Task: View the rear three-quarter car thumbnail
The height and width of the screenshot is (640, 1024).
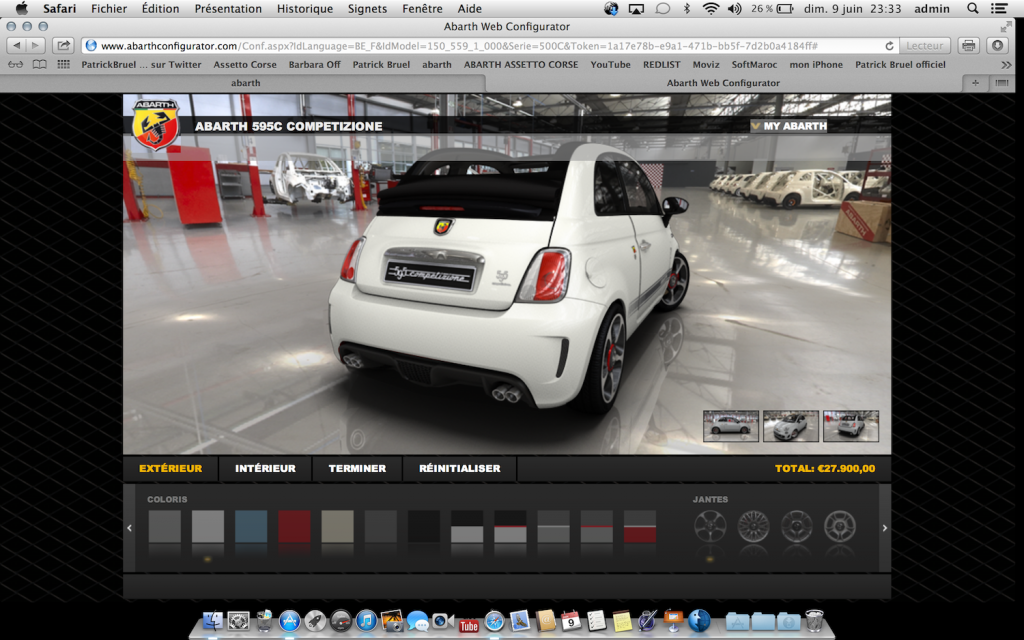Action: [851, 426]
